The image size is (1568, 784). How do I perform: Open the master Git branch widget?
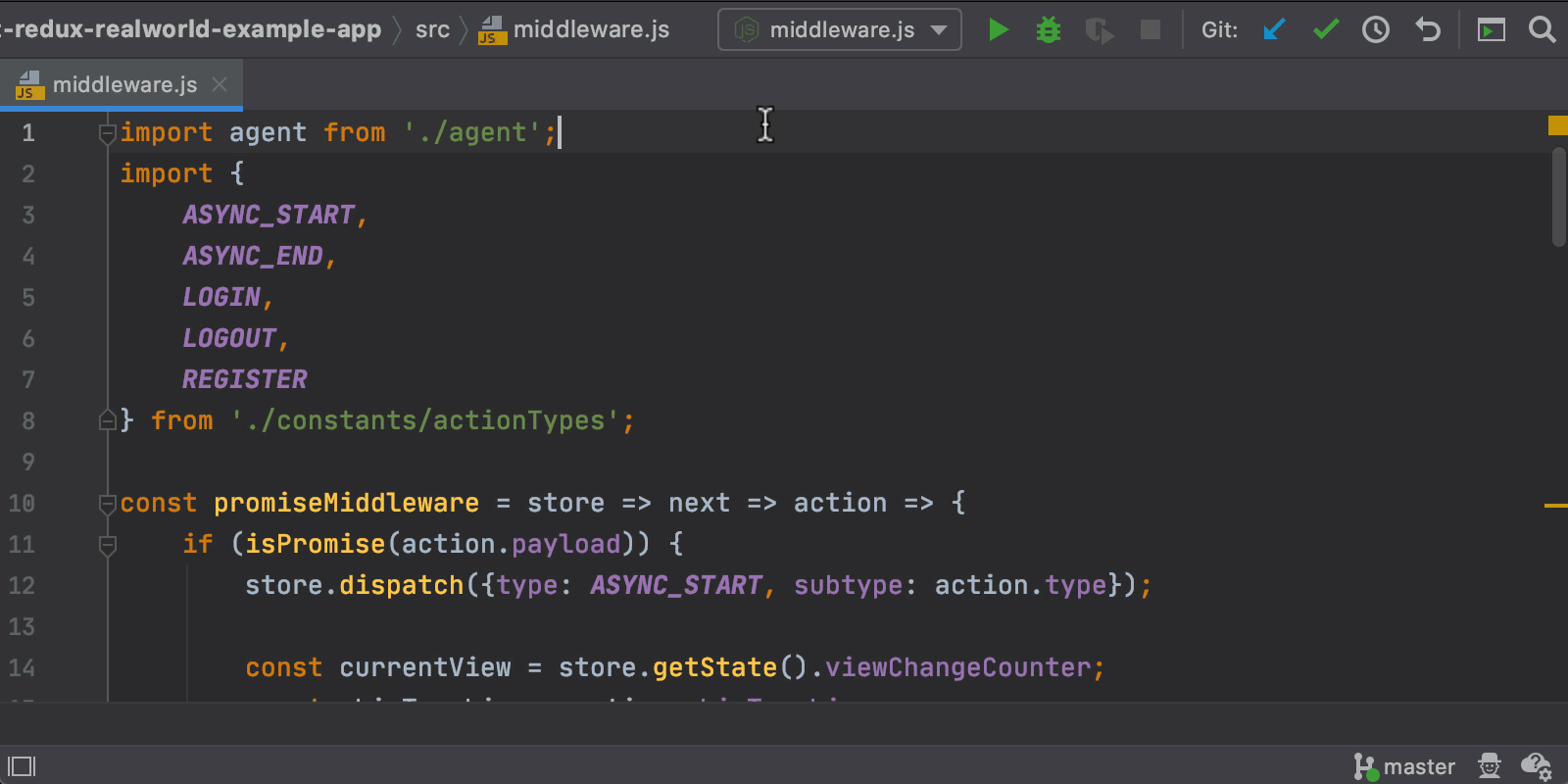click(1405, 766)
